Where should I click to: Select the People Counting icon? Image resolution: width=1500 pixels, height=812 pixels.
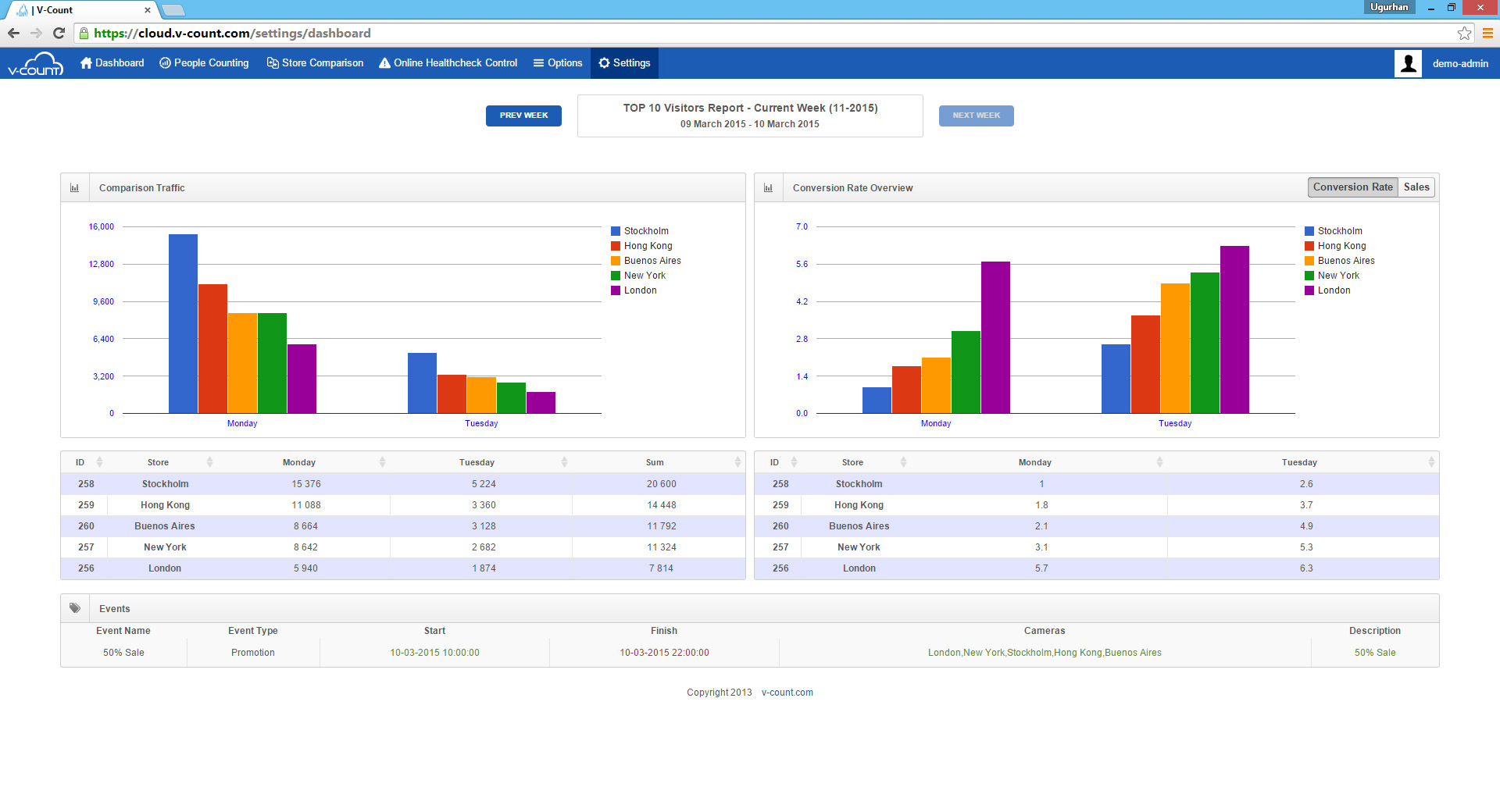[x=164, y=63]
